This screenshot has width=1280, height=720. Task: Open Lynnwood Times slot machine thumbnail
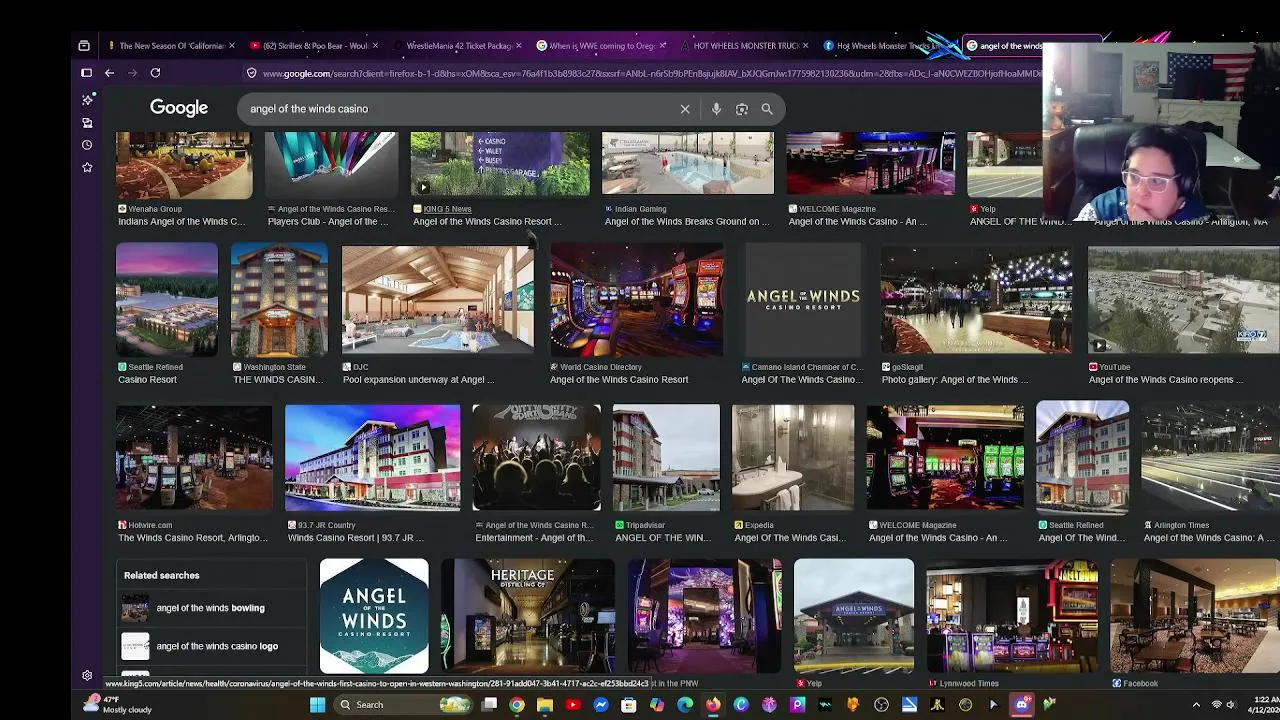pos(1012,616)
